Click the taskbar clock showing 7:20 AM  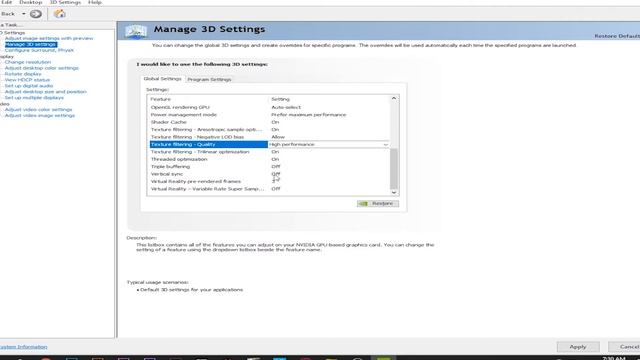pyautogui.click(x=614, y=358)
